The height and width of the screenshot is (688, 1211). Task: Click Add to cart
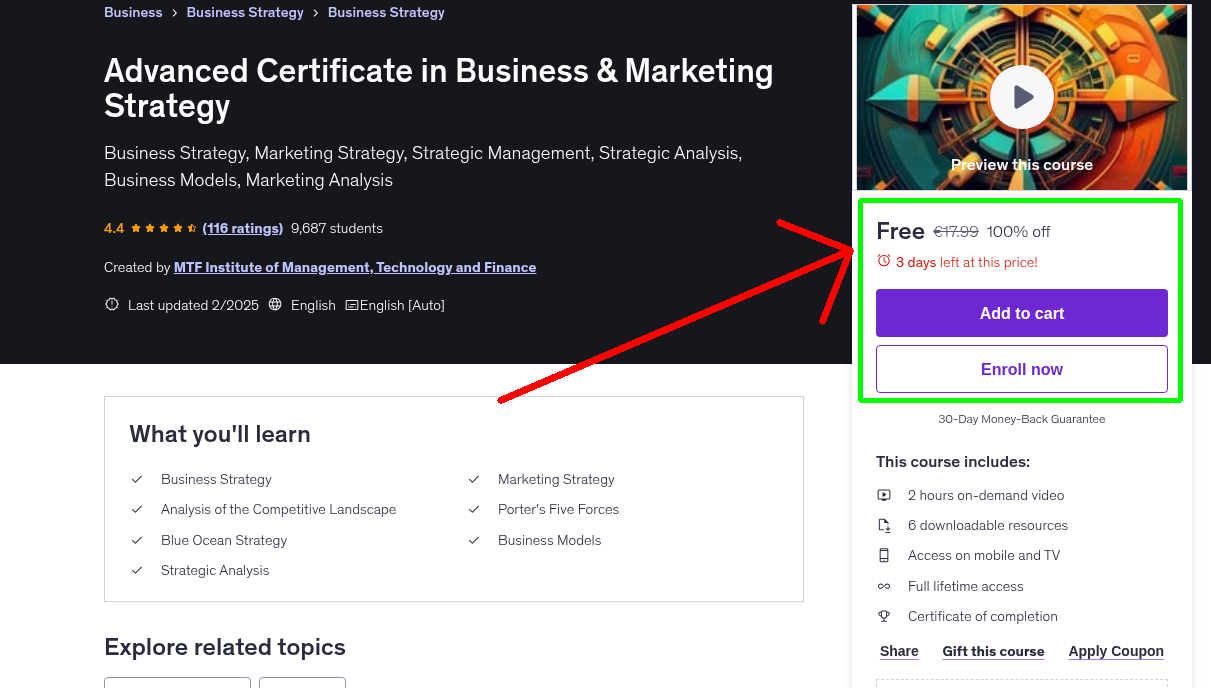pyautogui.click(x=1021, y=313)
